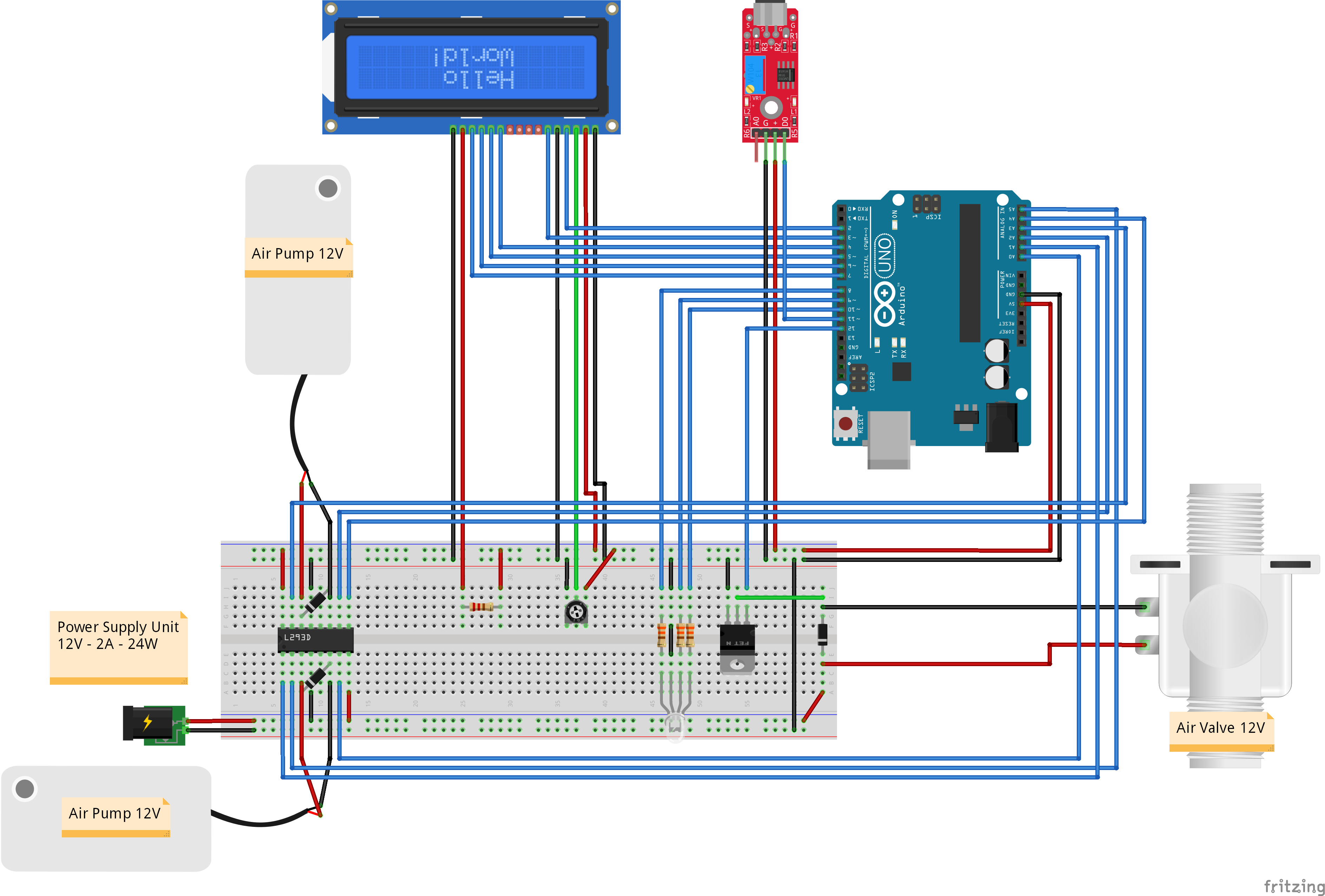The image size is (1325, 896).
Task: Select the 'Power Supply Unit' note
Action: click(x=119, y=648)
